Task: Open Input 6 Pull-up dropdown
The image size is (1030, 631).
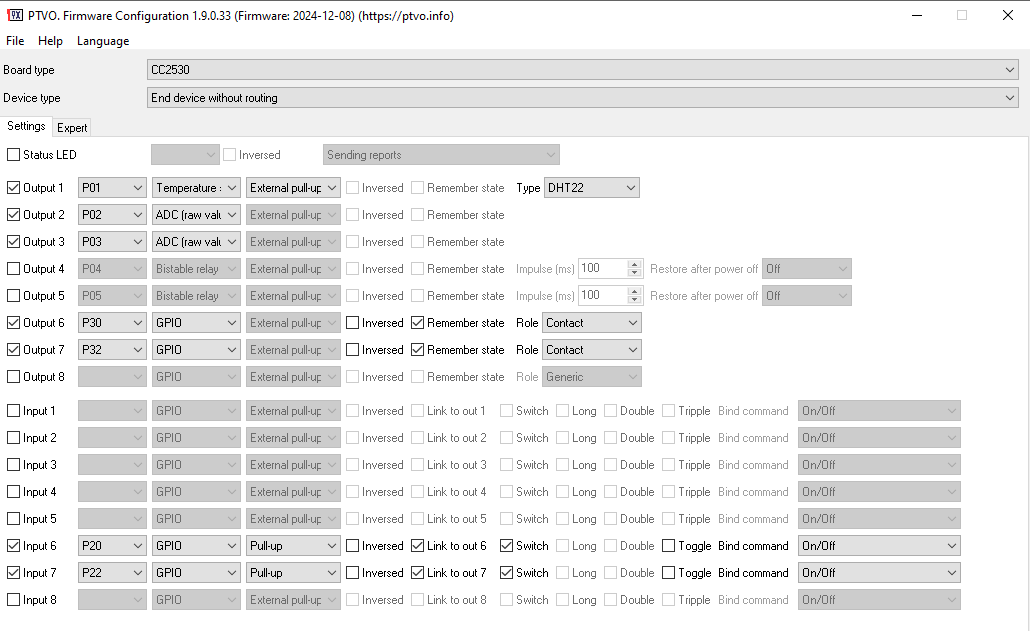Action: [293, 545]
